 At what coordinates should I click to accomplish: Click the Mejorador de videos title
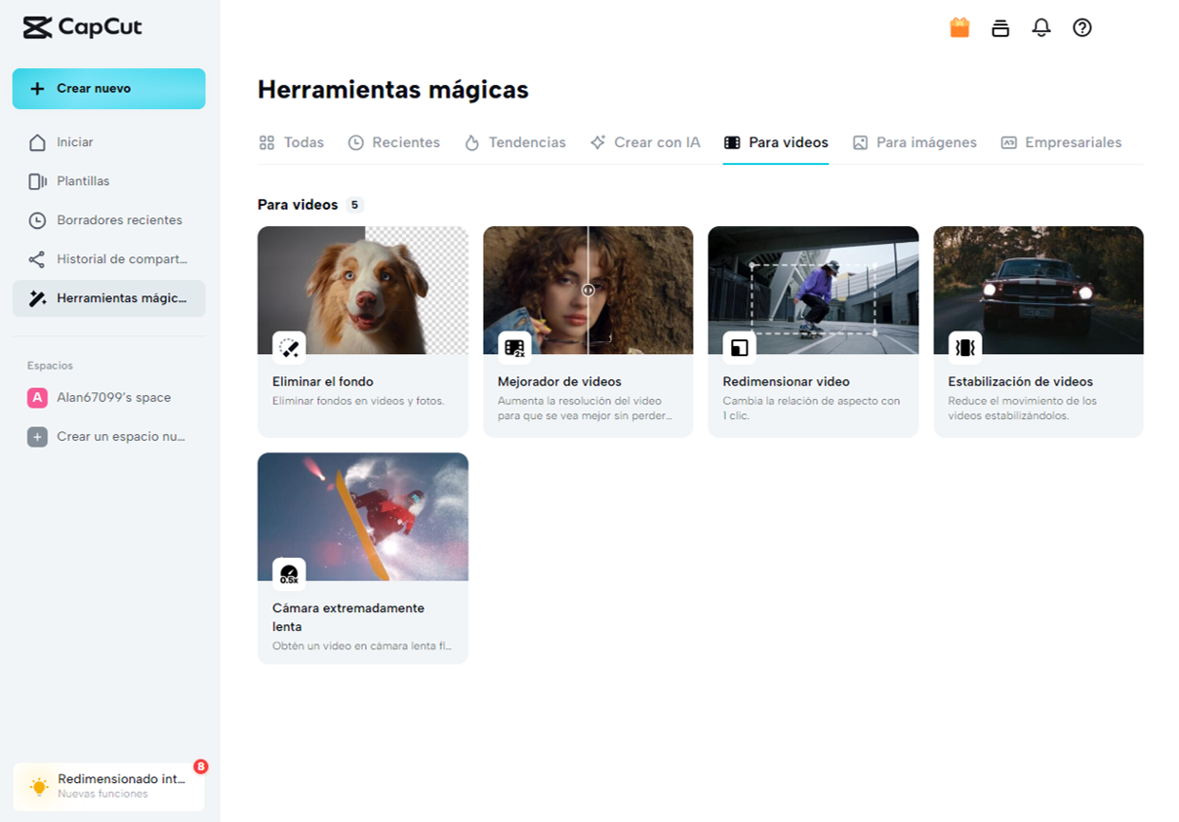559,382
